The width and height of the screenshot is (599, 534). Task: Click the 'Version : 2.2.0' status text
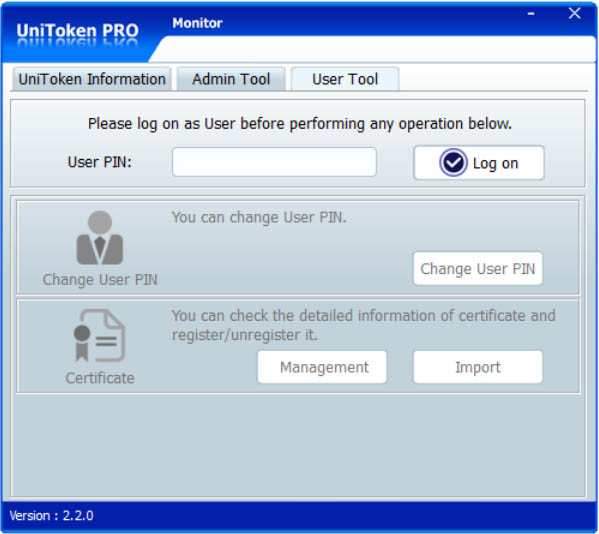pyautogui.click(x=52, y=516)
